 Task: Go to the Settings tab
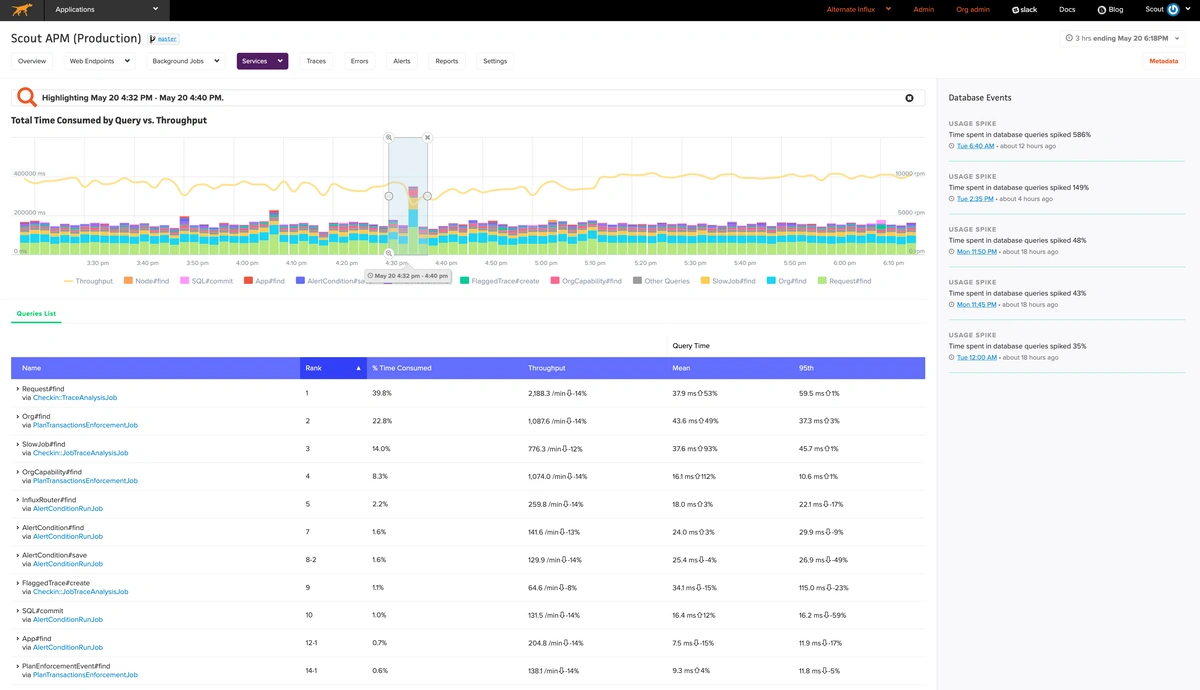(495, 61)
